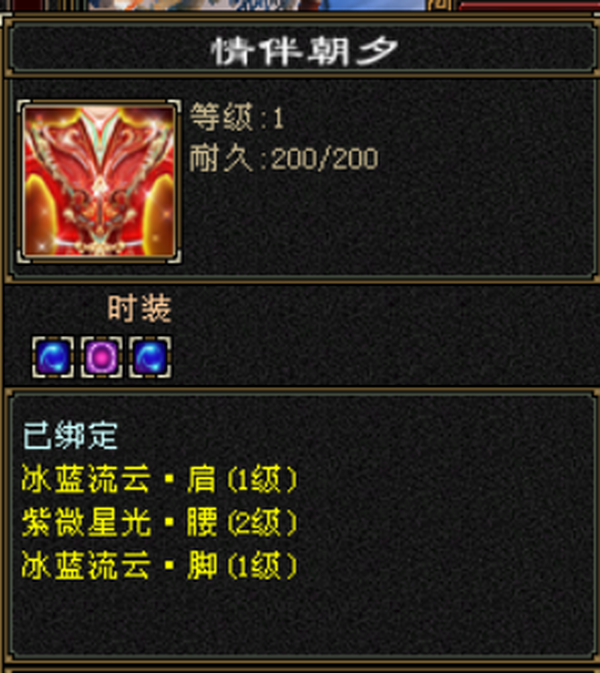Click the gold emblem beside the red bar
The width and height of the screenshot is (600, 673).
point(440,5)
